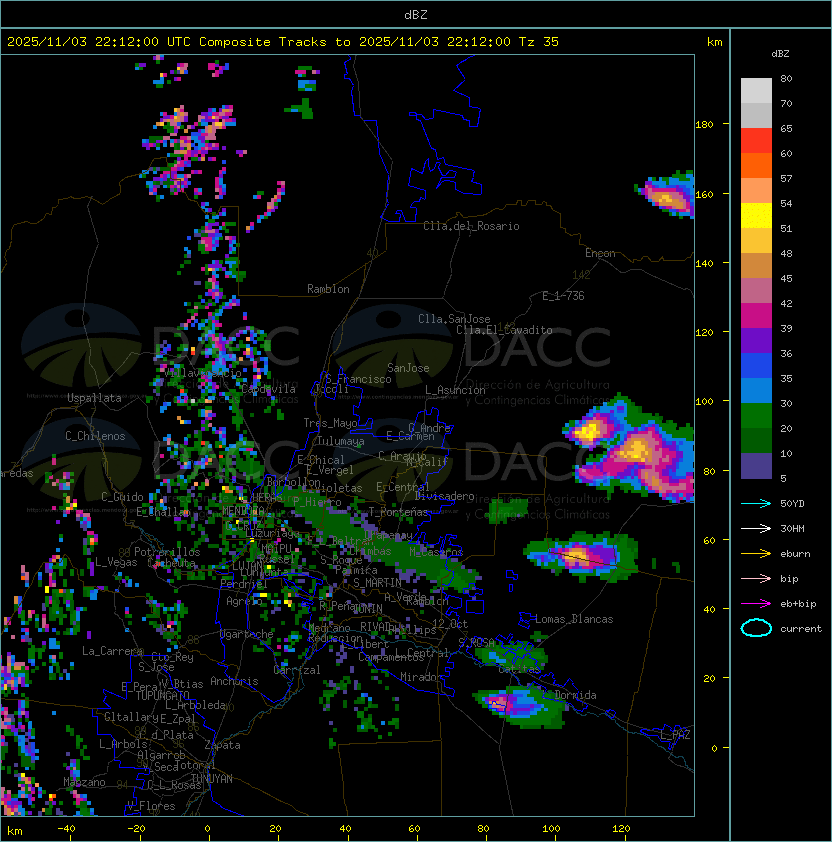The height and width of the screenshot is (842, 832).
Task: Click the 'Tz 35' header value
Action: pos(539,42)
